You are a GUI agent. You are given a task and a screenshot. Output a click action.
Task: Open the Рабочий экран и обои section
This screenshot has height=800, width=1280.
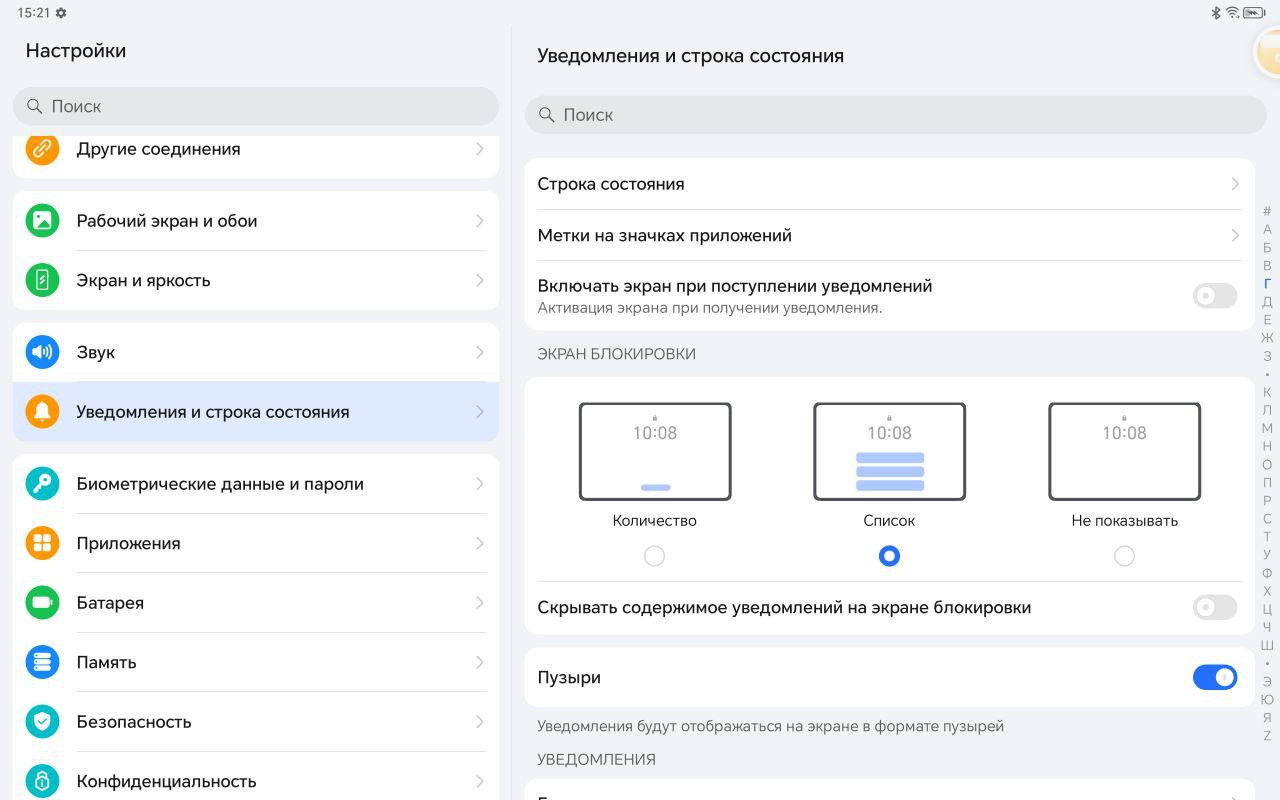pos(256,221)
